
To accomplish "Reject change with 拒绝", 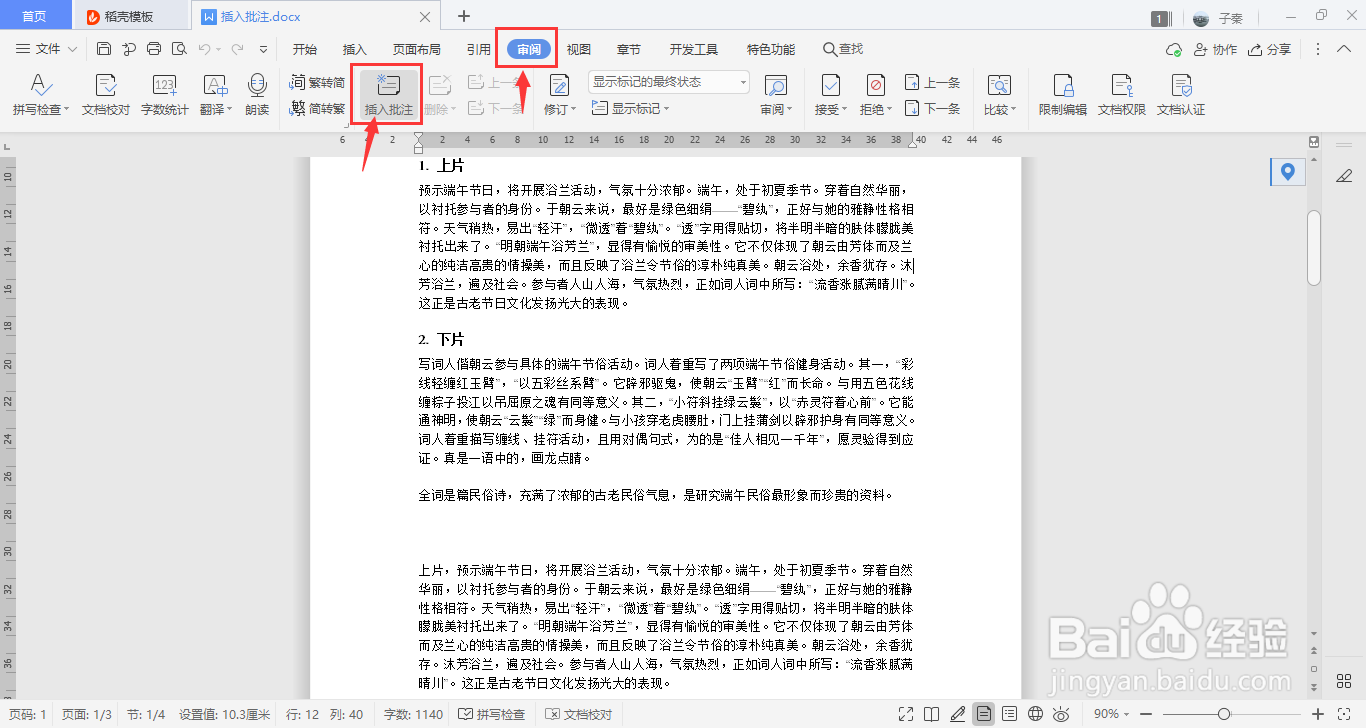I will coord(876,96).
